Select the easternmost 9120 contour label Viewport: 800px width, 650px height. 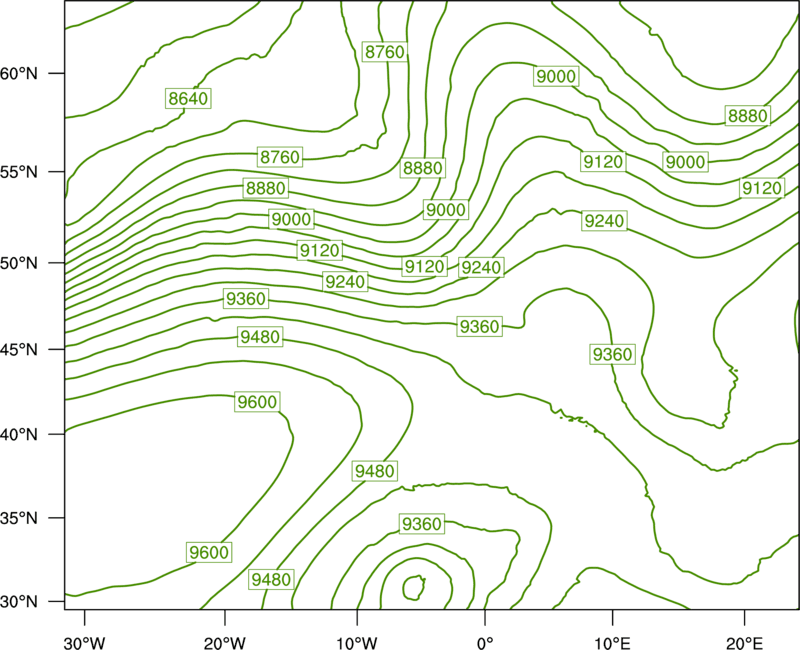[x=762, y=188]
